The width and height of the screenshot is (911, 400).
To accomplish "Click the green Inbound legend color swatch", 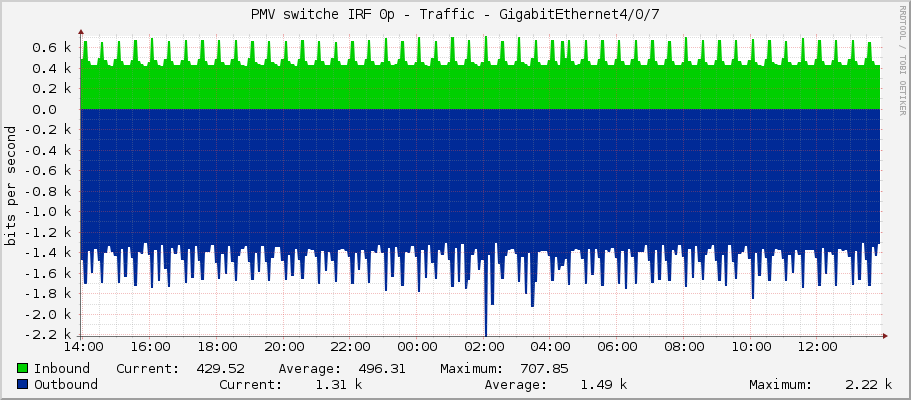I will [x=23, y=369].
